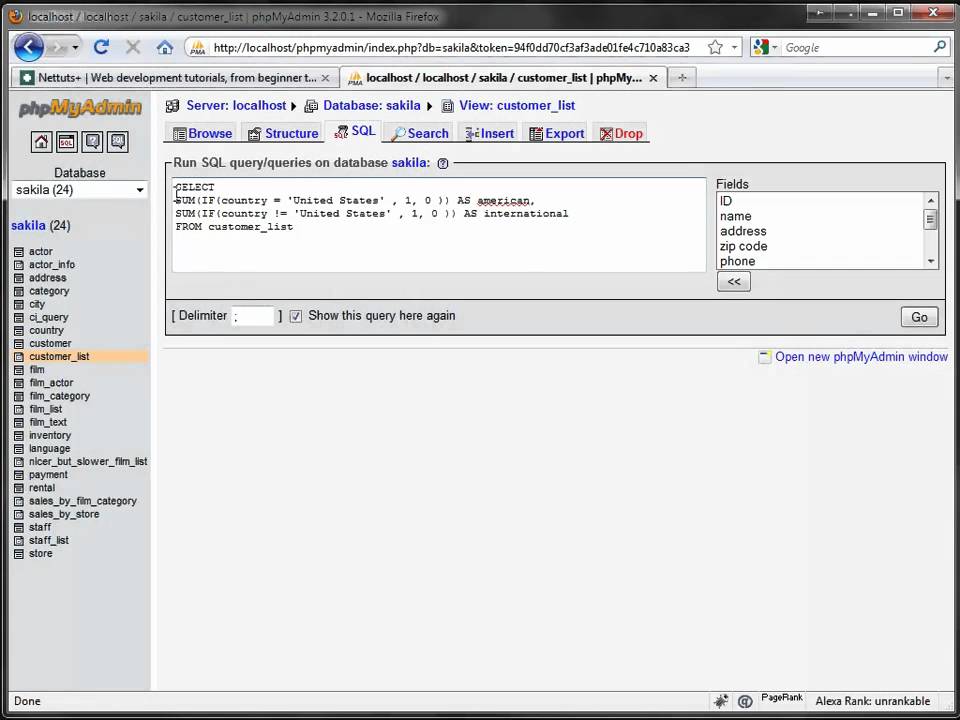Click the actor table browse icon

pos(19,252)
